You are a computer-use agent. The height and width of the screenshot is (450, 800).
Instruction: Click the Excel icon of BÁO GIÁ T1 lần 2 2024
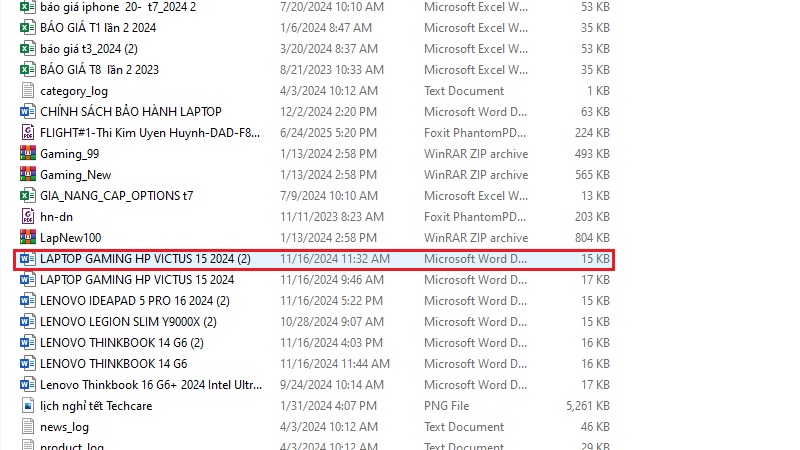pyautogui.click(x=28, y=28)
